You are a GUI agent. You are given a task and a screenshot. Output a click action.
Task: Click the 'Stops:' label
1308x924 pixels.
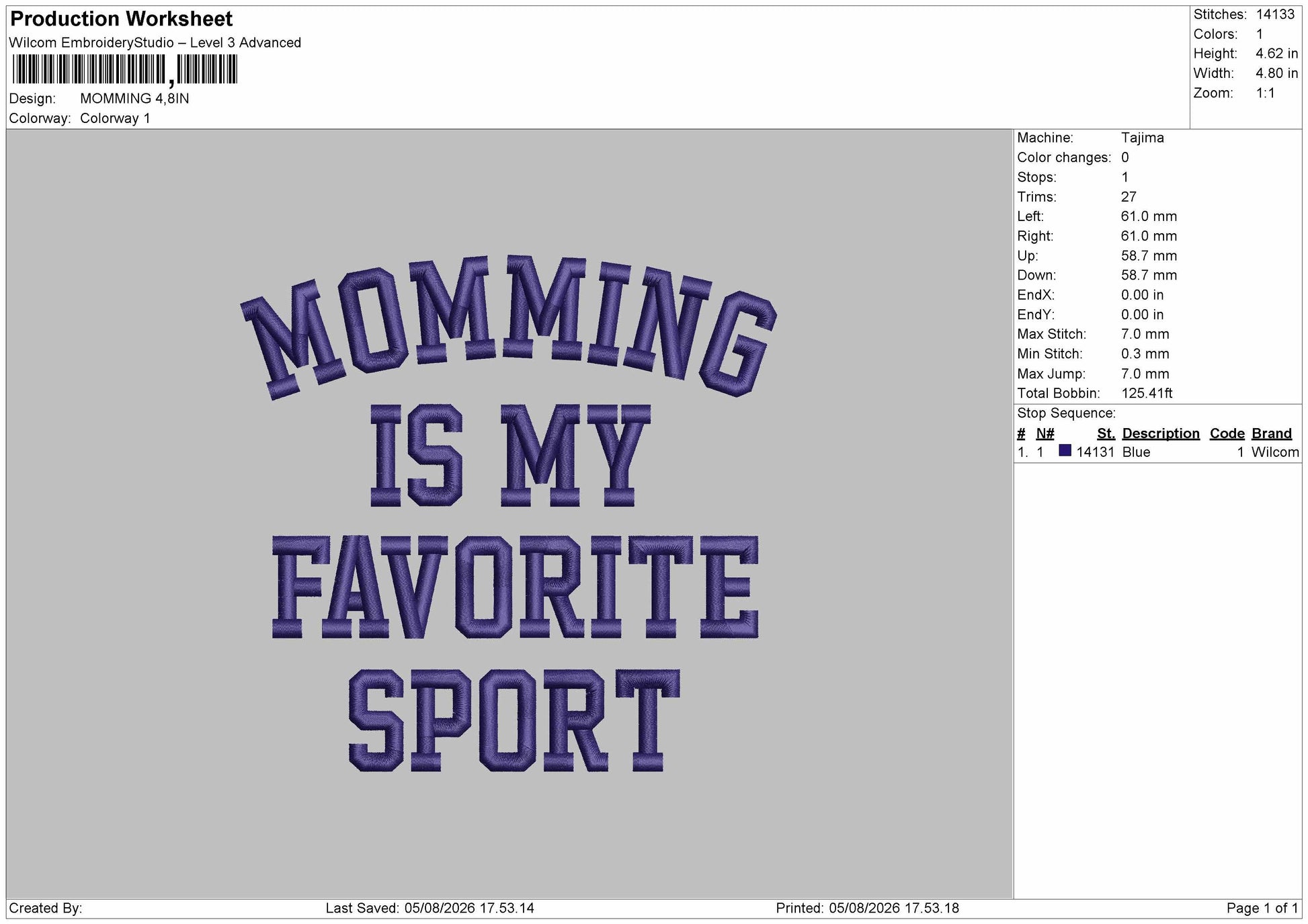coord(1036,177)
